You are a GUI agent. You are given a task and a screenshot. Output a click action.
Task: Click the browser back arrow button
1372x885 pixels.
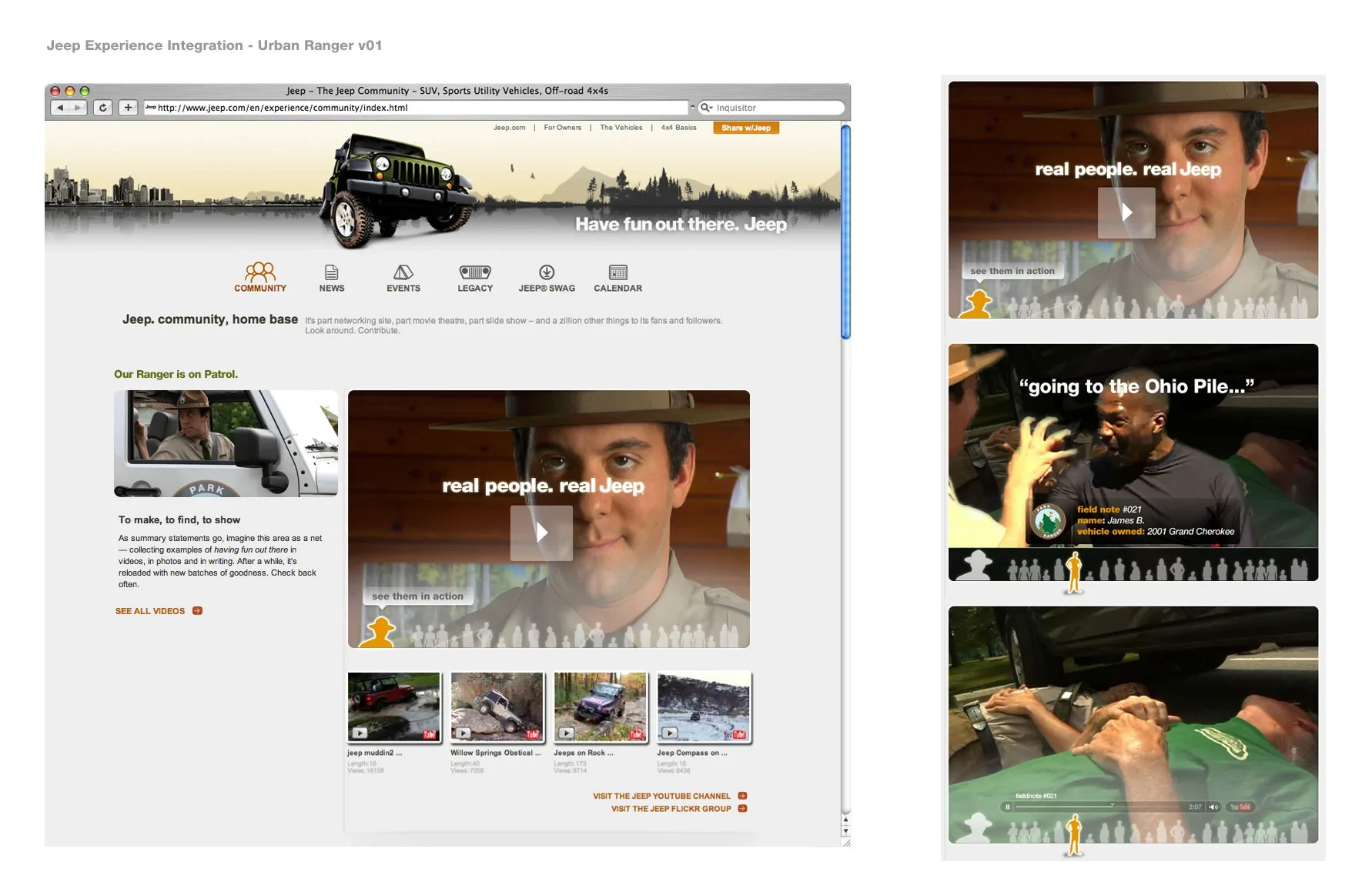click(60, 108)
